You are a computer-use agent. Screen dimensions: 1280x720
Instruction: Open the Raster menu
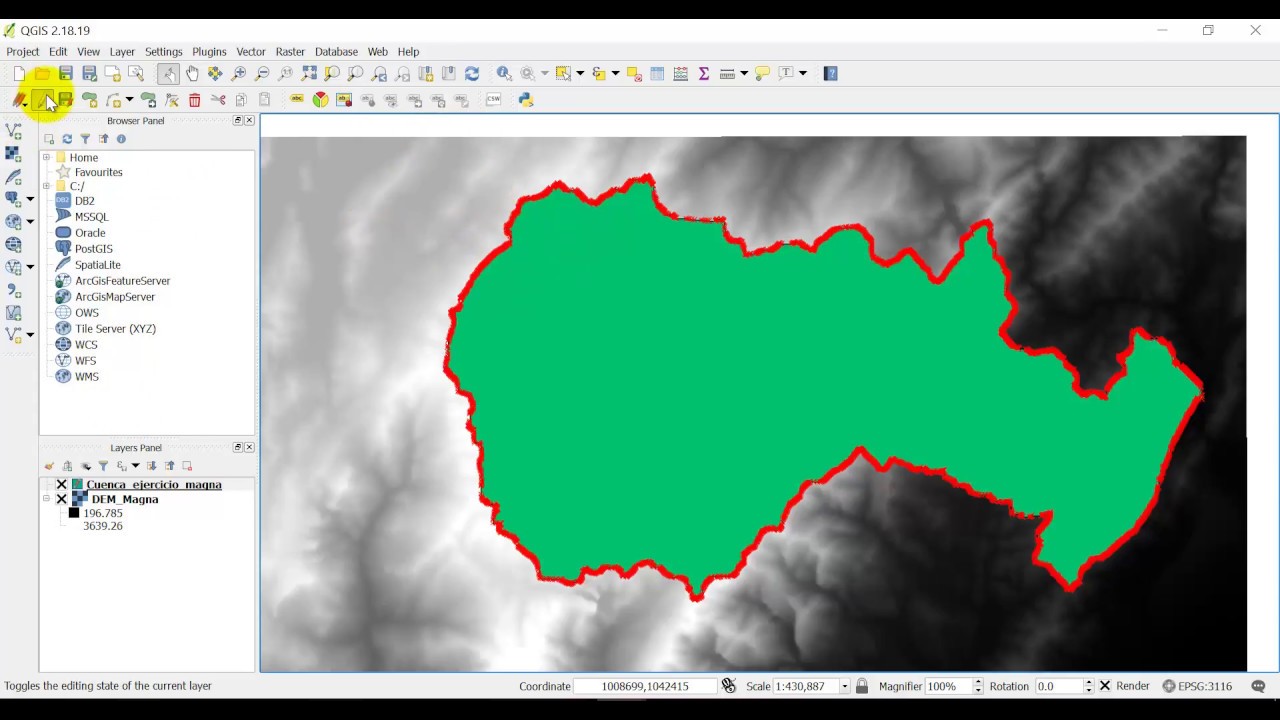[x=290, y=52]
